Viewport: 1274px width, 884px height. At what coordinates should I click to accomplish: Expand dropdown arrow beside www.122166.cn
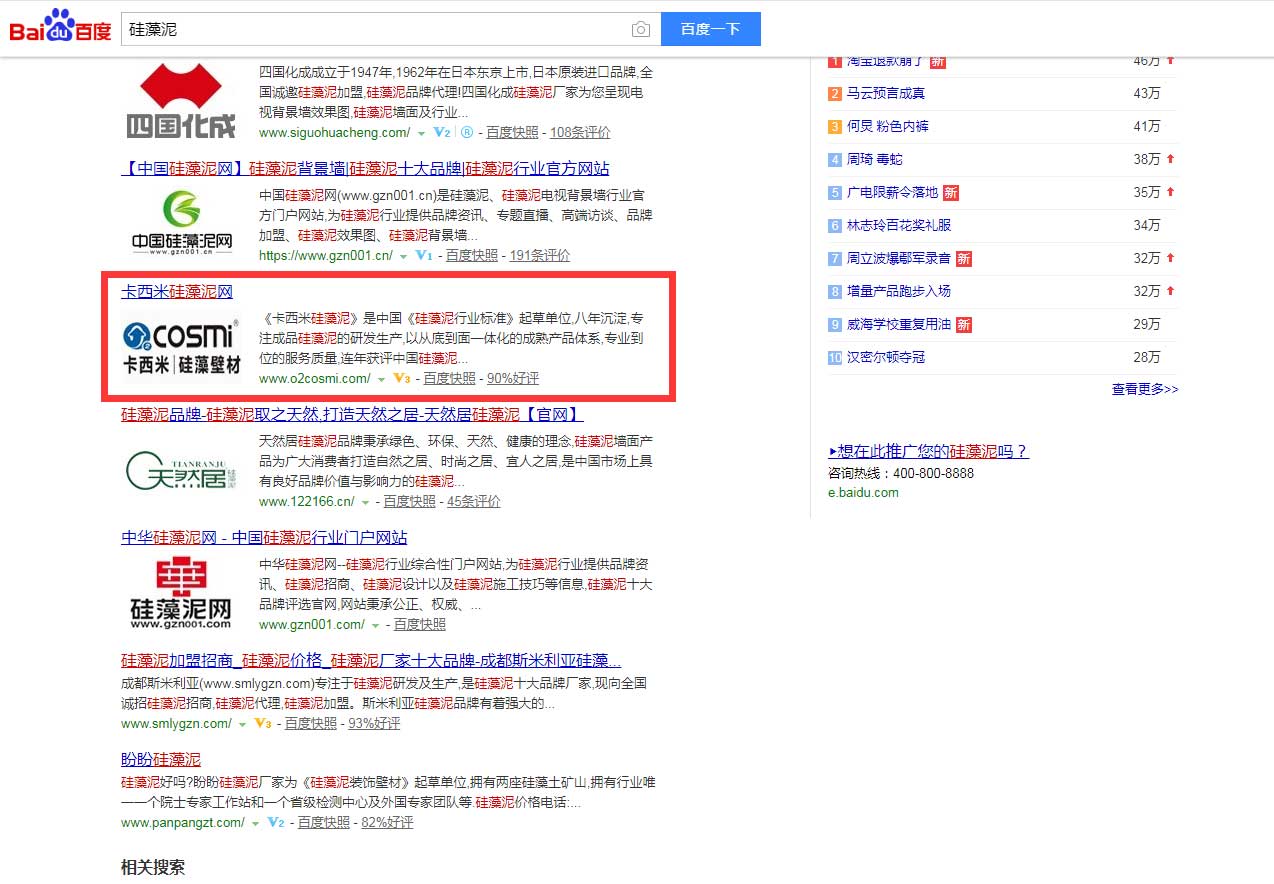click(x=366, y=502)
